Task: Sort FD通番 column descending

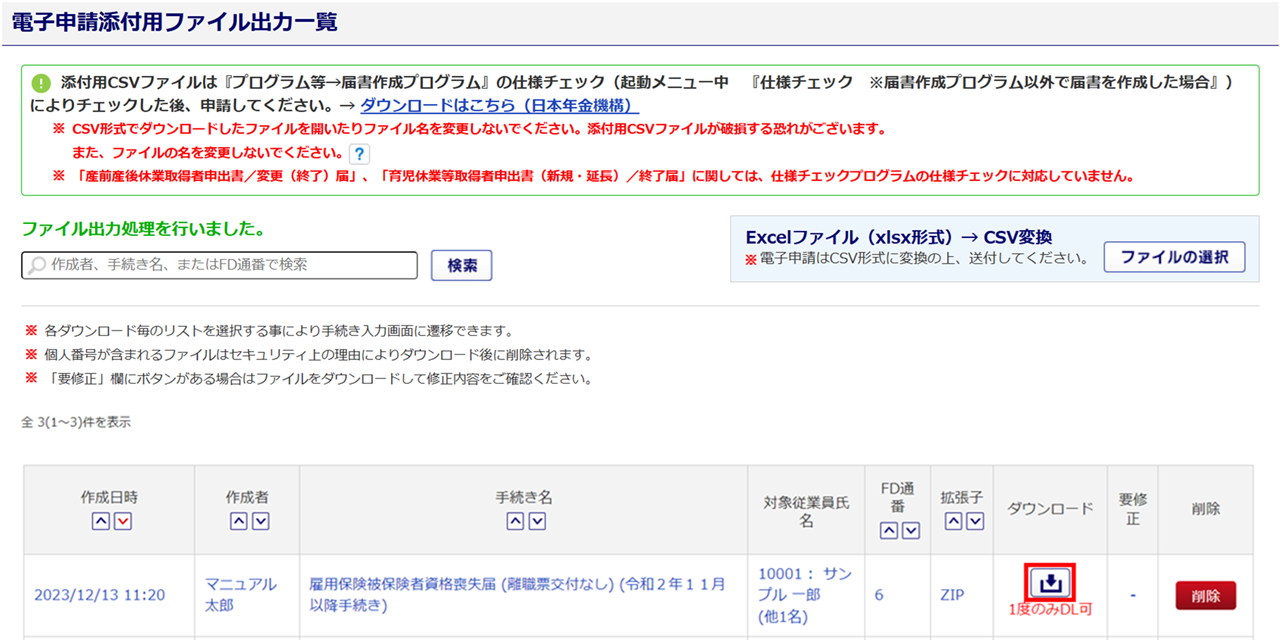Action: pyautogui.click(x=911, y=531)
